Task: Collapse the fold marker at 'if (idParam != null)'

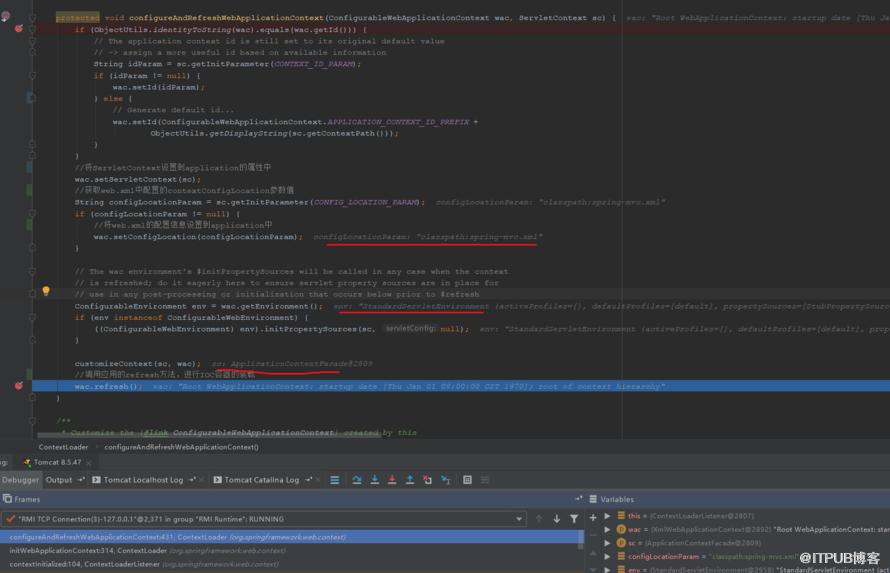Action: [32, 75]
